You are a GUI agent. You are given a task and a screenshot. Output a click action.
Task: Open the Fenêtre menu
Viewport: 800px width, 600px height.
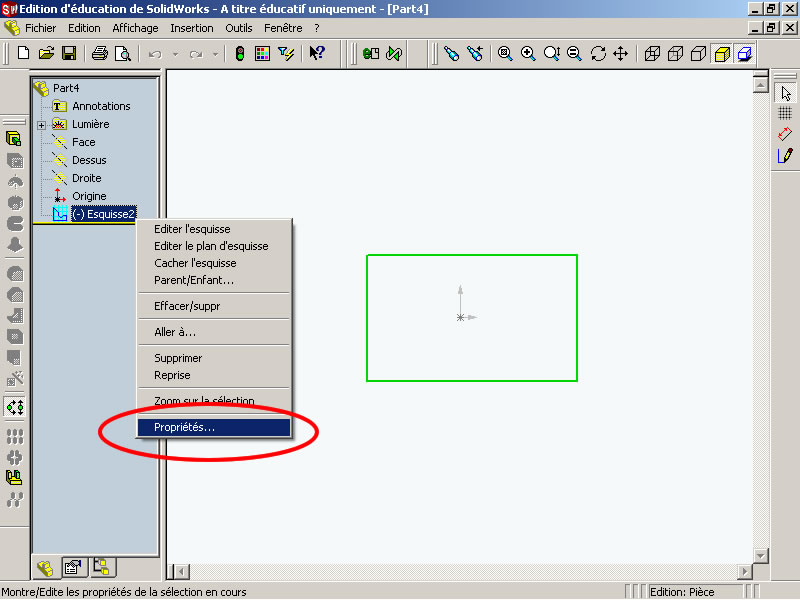click(x=283, y=28)
